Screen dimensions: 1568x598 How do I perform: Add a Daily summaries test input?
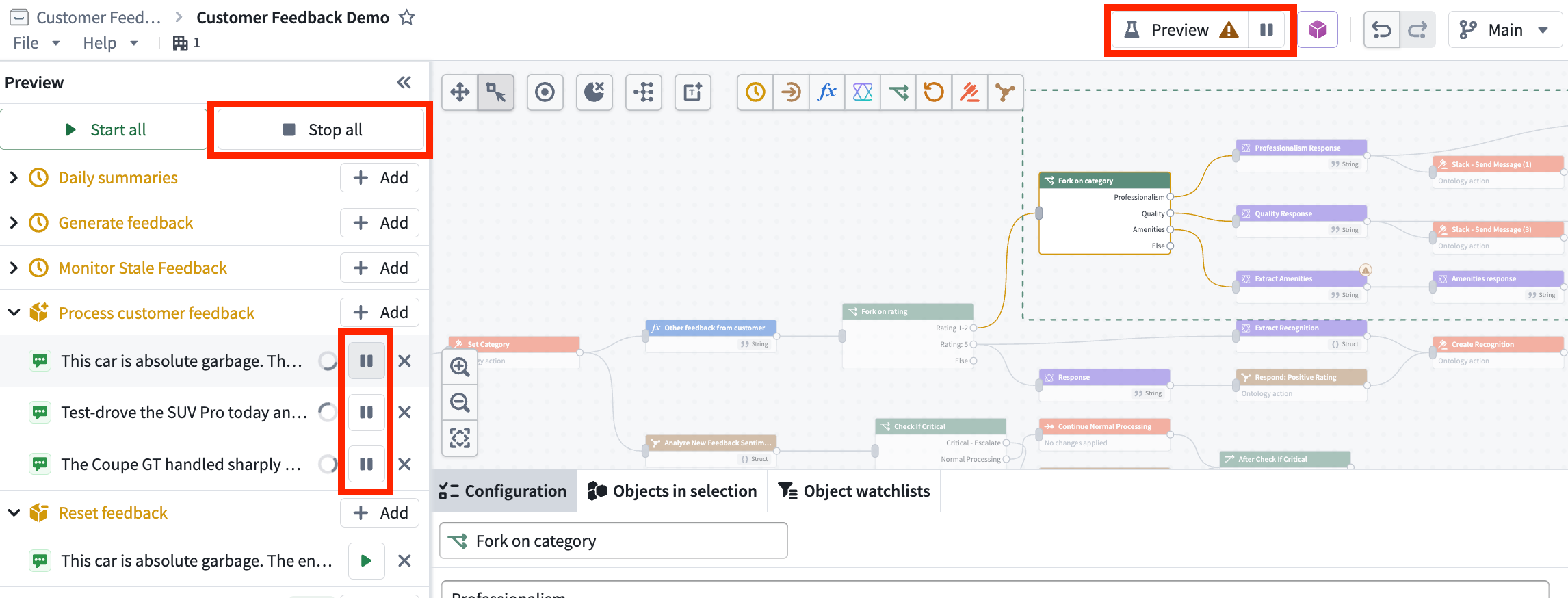point(380,178)
